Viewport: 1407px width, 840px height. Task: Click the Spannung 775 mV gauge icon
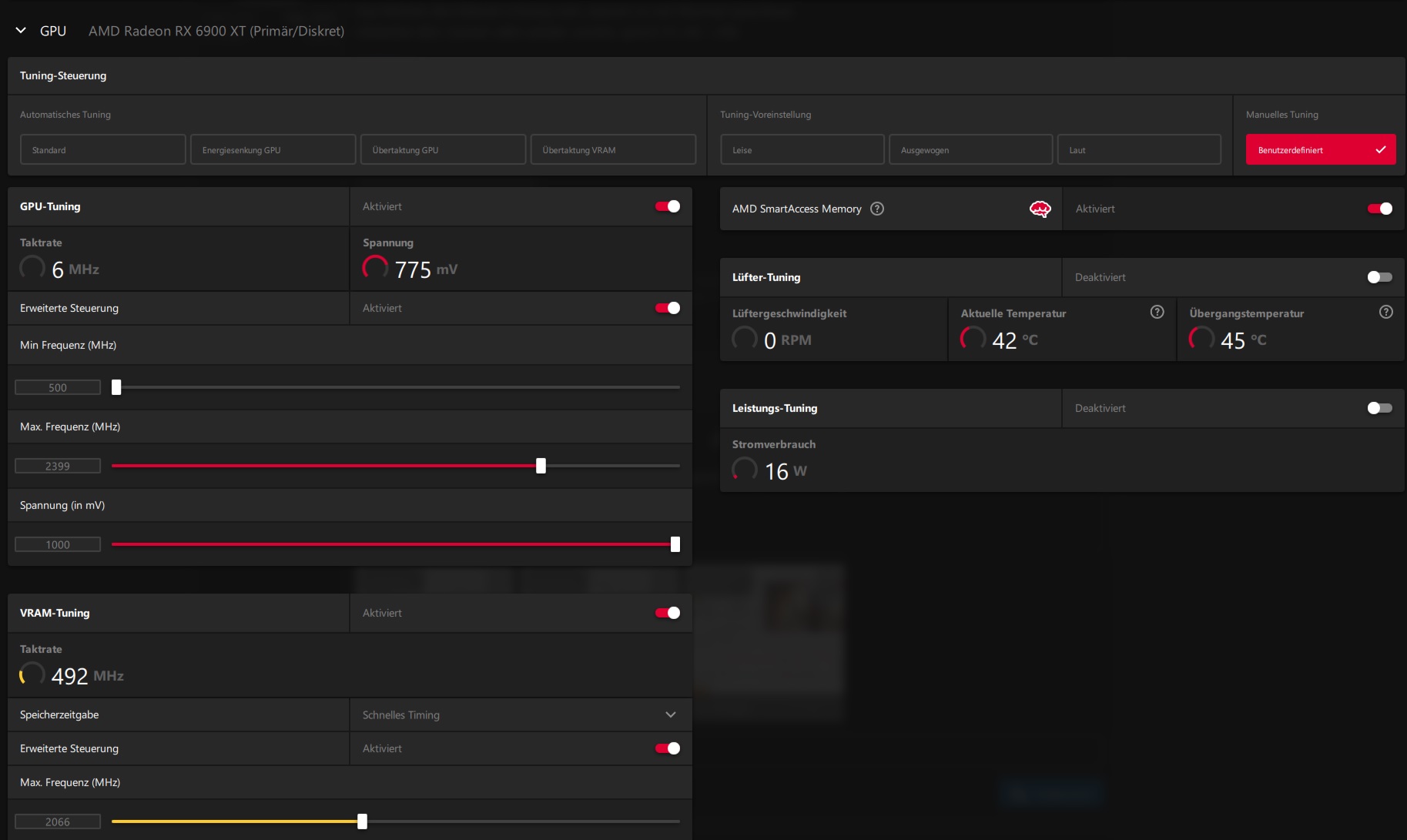[x=375, y=268]
